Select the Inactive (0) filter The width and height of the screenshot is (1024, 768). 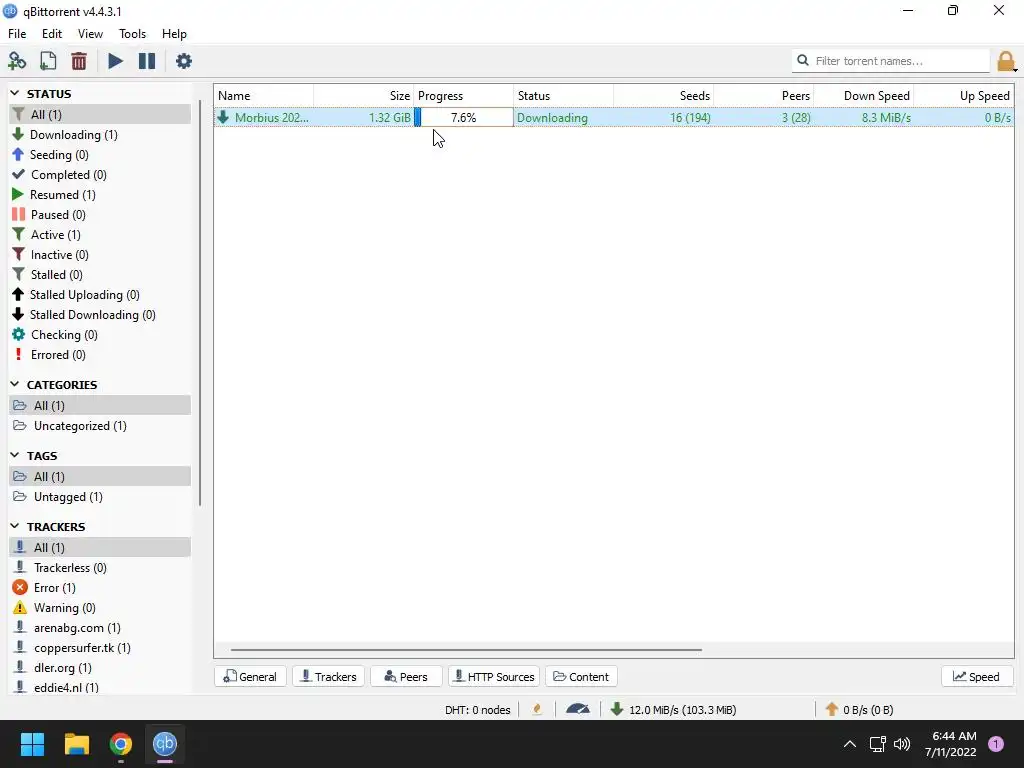(101, 255)
